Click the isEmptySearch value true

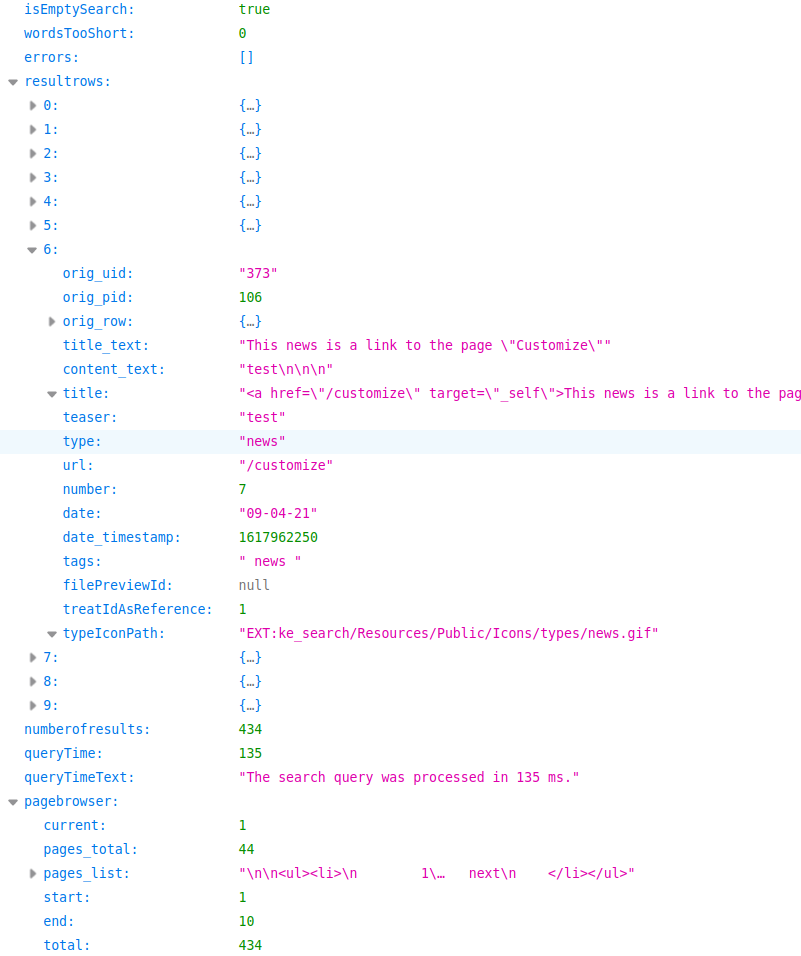coord(254,10)
